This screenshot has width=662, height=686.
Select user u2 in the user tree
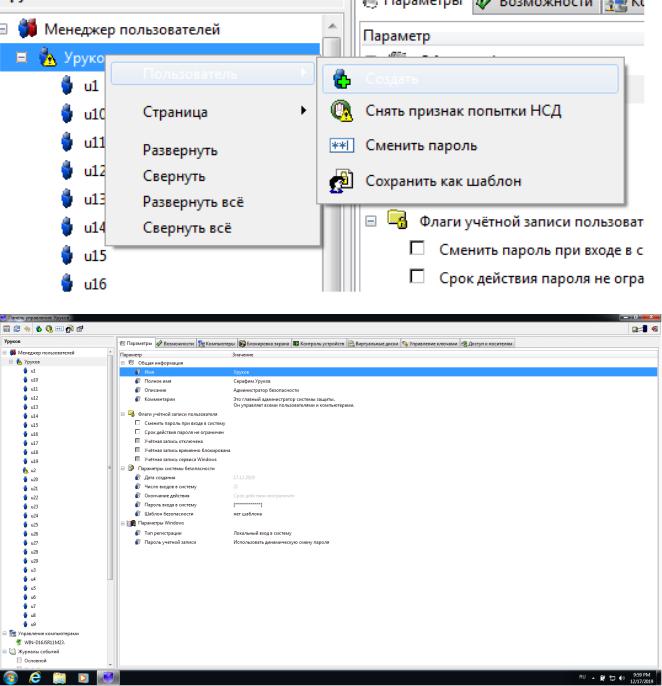pos(34,469)
